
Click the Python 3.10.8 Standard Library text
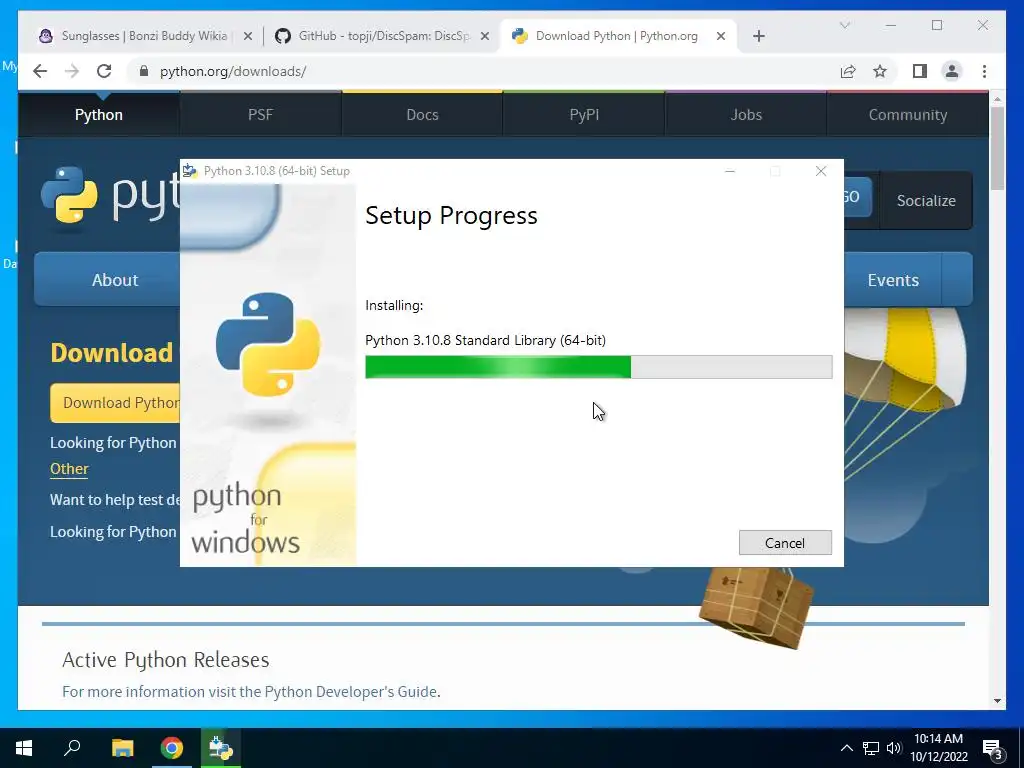485,340
